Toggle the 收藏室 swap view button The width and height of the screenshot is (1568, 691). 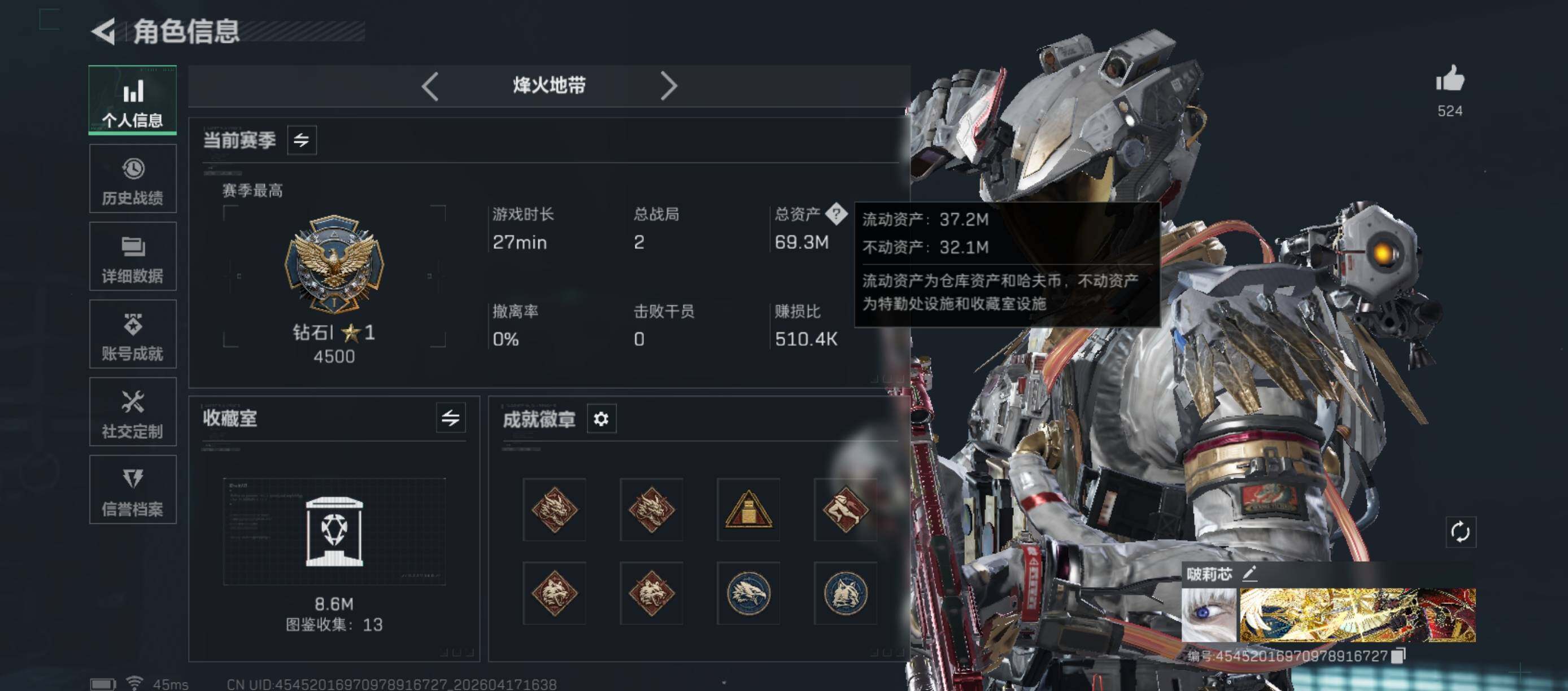point(450,418)
